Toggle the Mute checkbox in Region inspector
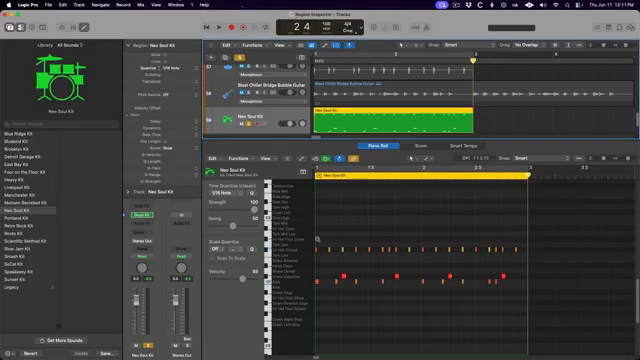 click(165, 55)
